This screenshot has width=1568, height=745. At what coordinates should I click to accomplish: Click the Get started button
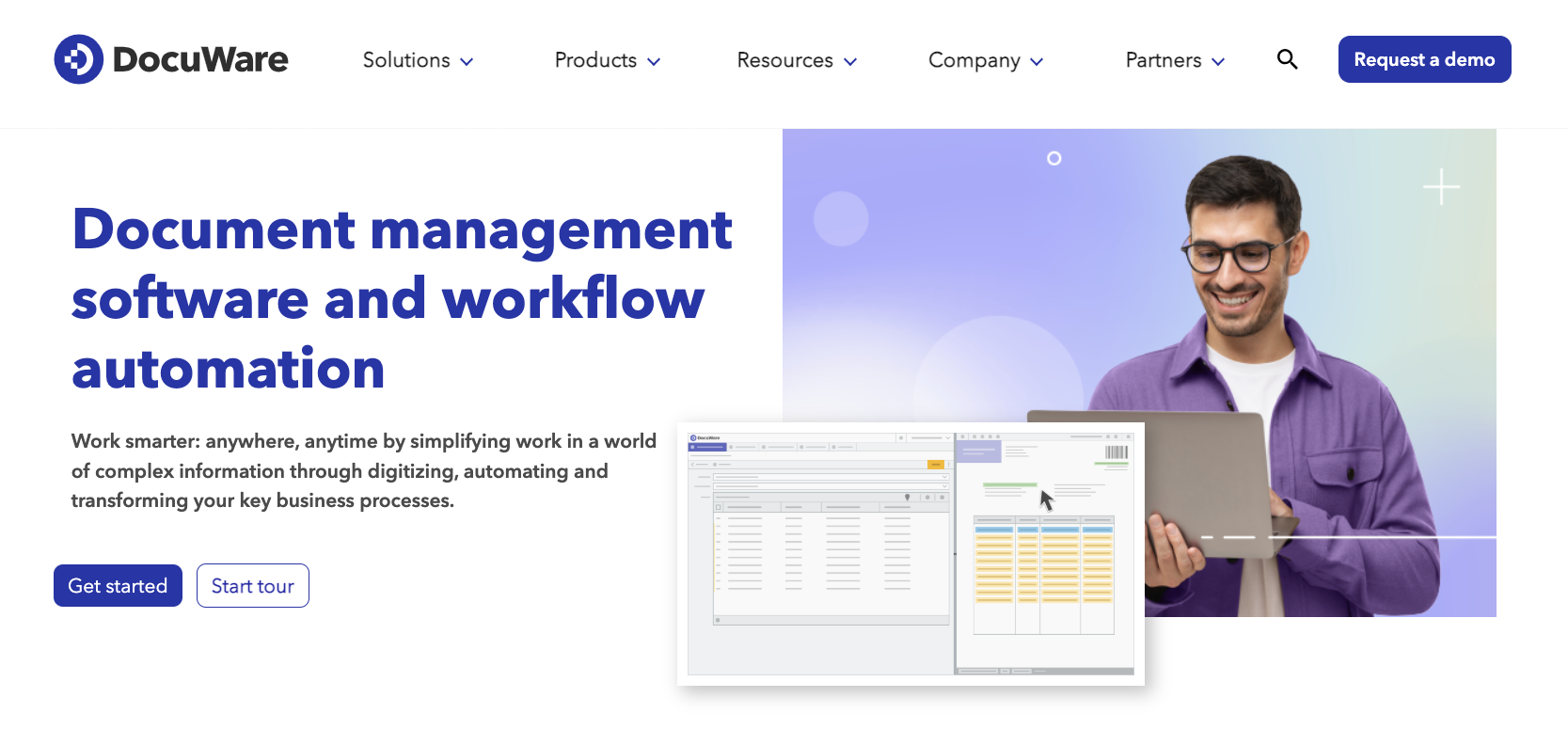(x=118, y=585)
